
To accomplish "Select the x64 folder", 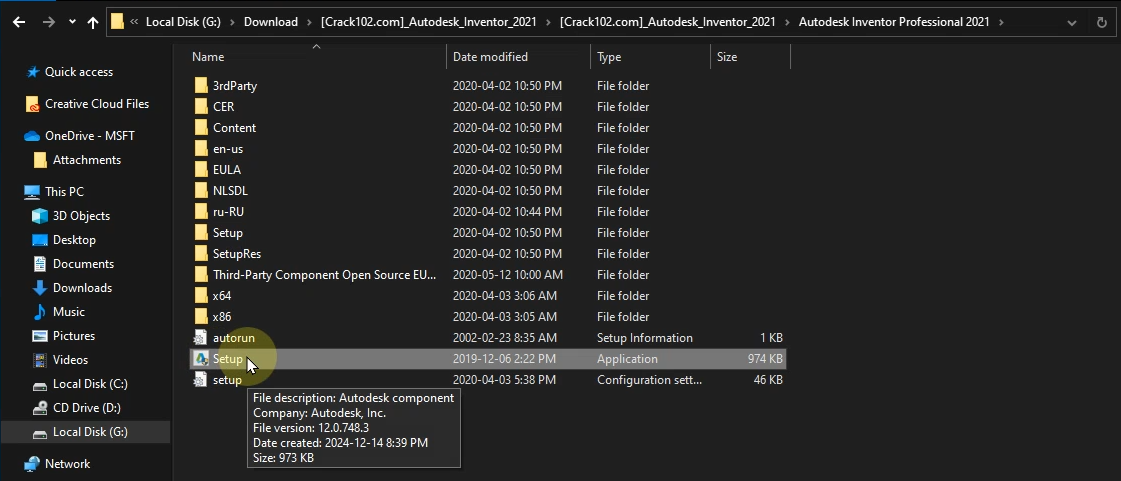I will coord(222,296).
